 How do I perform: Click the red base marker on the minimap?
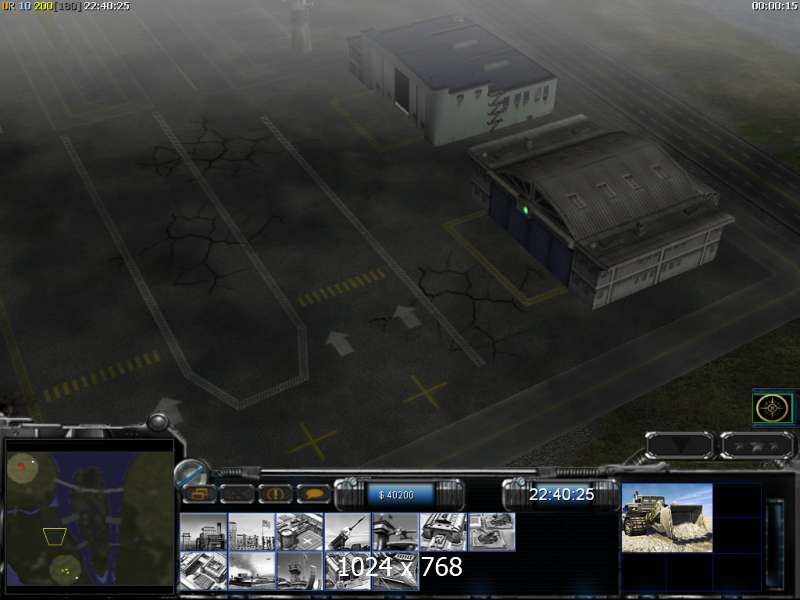tap(21, 466)
